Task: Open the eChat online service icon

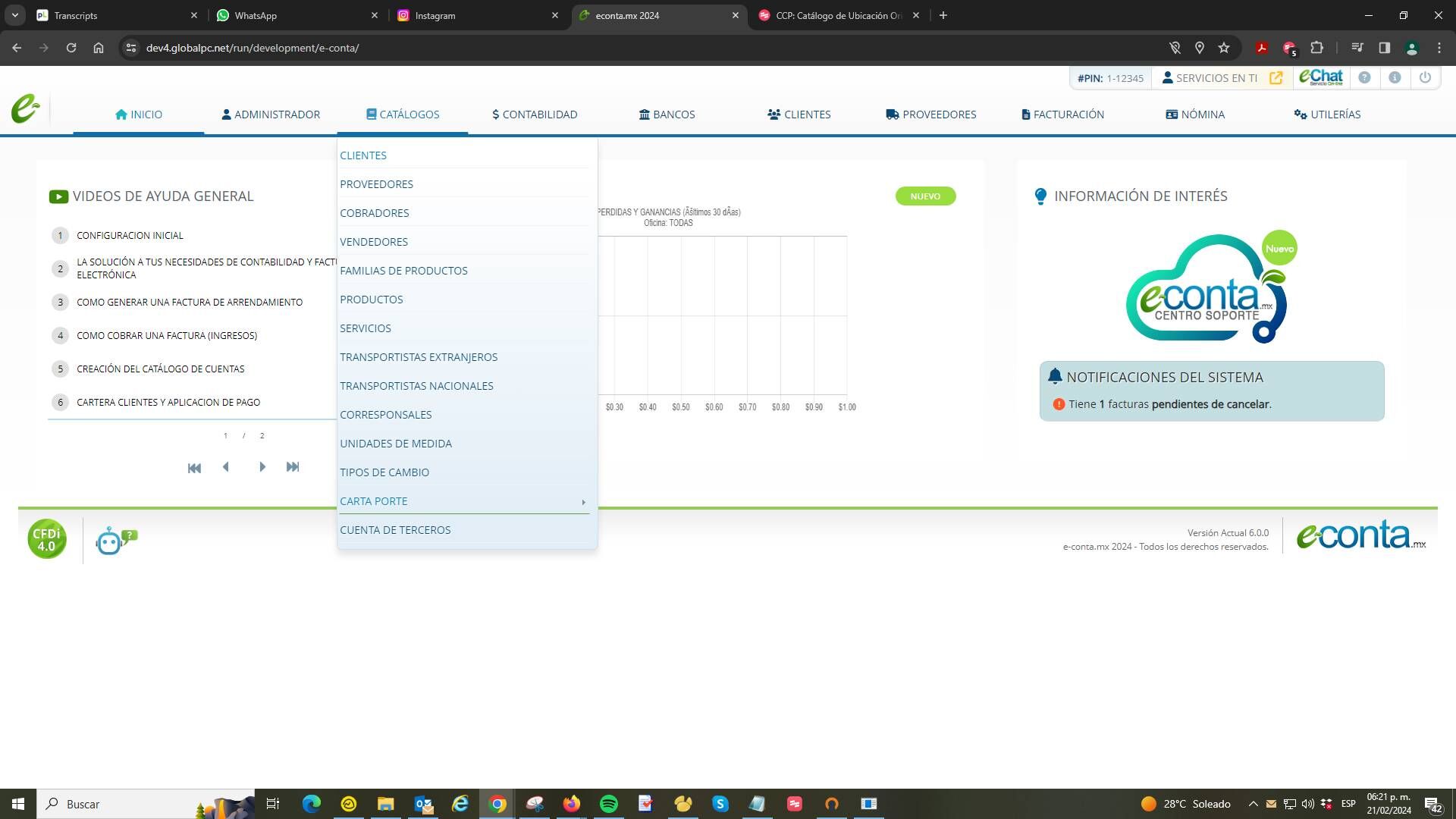Action: 1320,77
